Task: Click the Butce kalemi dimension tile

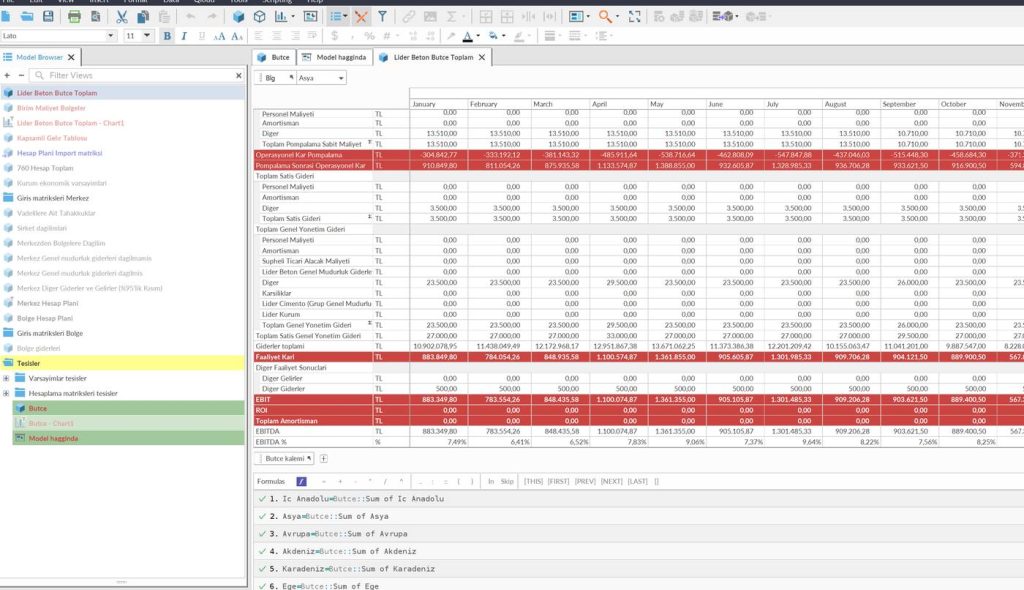Action: tap(285, 459)
